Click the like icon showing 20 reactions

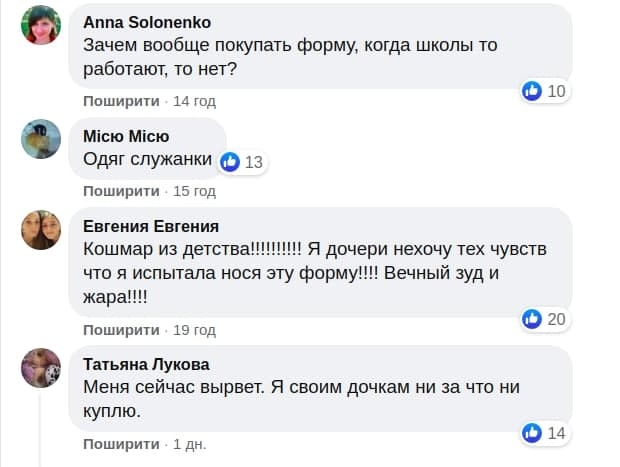[533, 319]
